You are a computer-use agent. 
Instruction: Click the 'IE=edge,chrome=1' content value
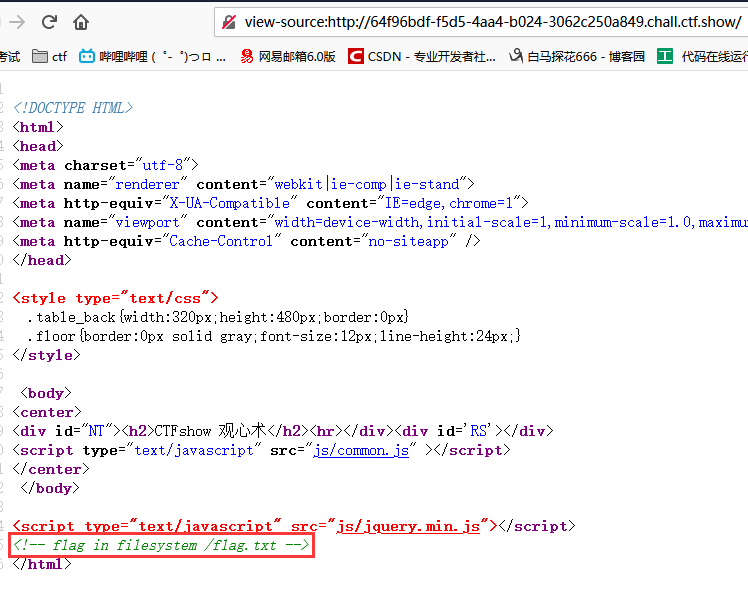pos(448,204)
